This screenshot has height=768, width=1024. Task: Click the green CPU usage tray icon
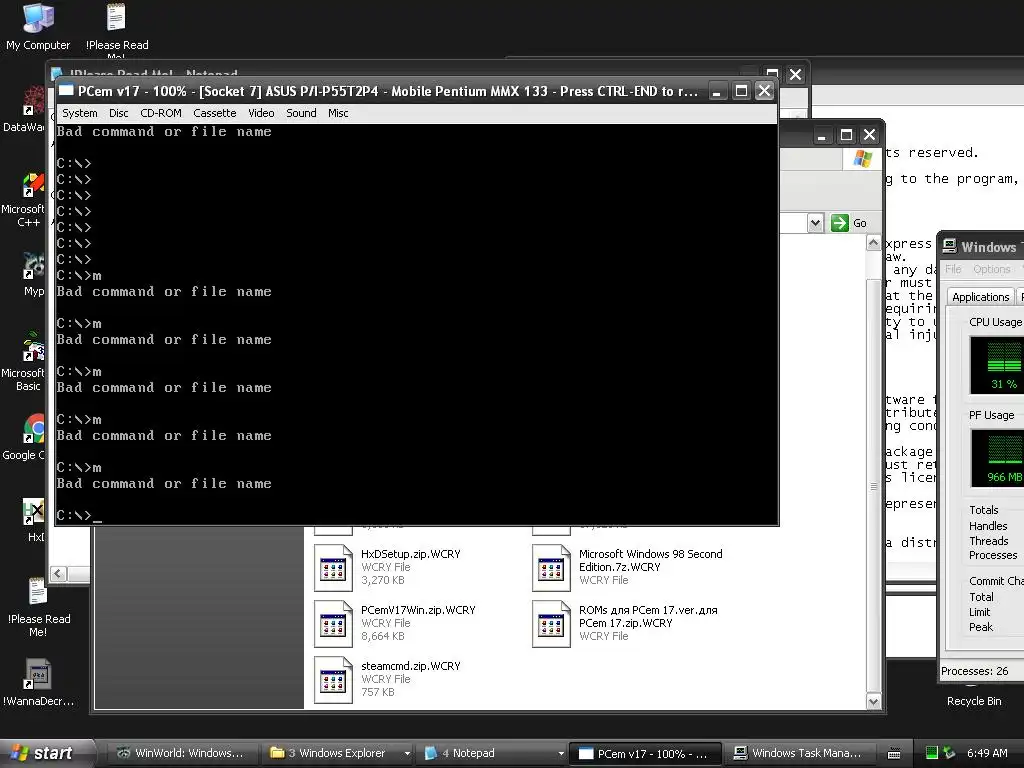pyautogui.click(x=932, y=753)
